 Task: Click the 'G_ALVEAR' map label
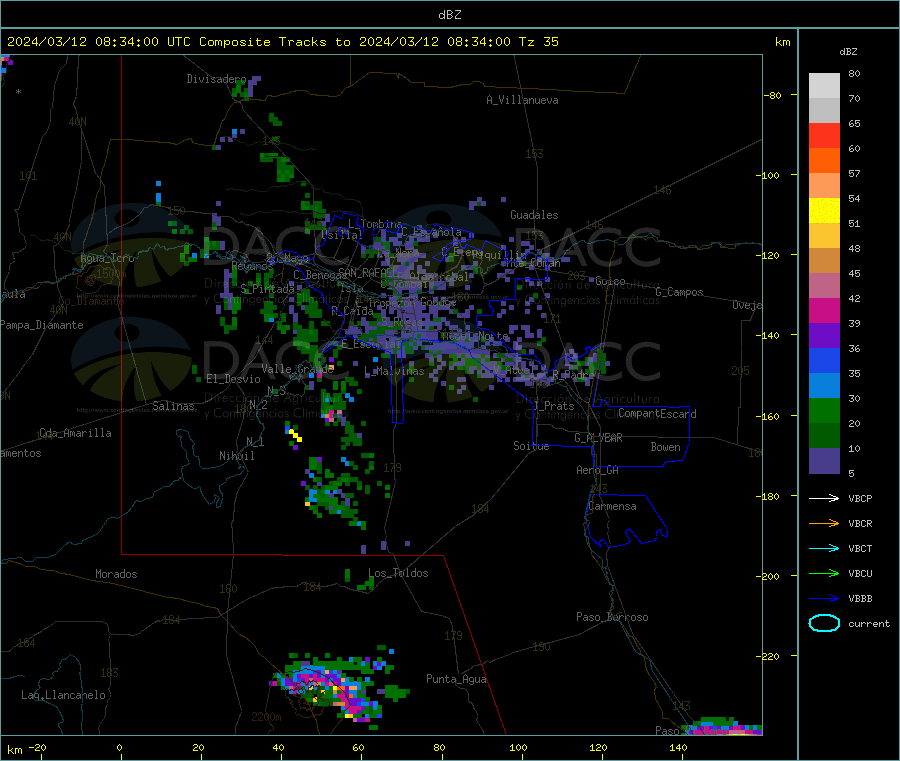(598, 438)
